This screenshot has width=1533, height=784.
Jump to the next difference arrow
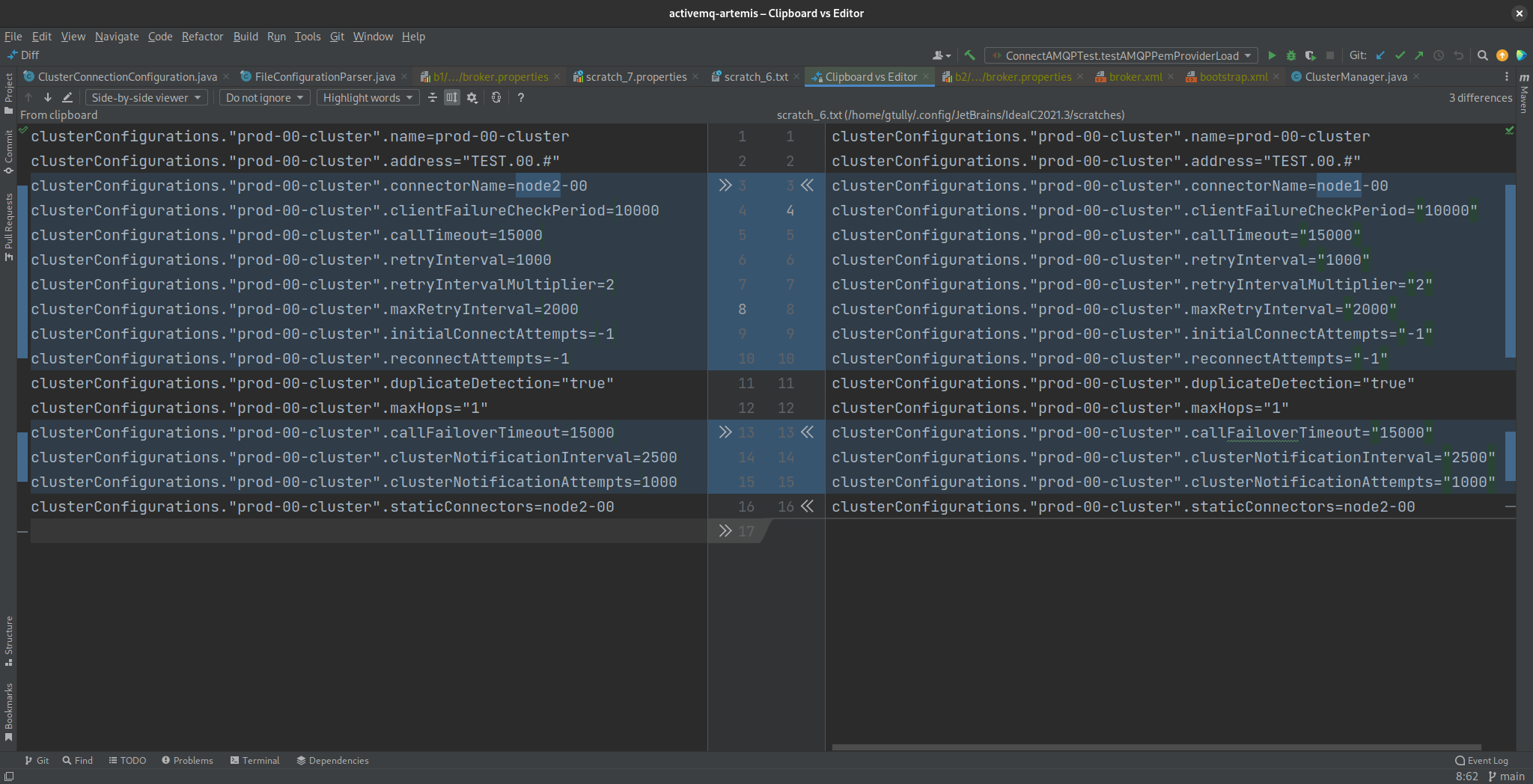pyautogui.click(x=48, y=97)
